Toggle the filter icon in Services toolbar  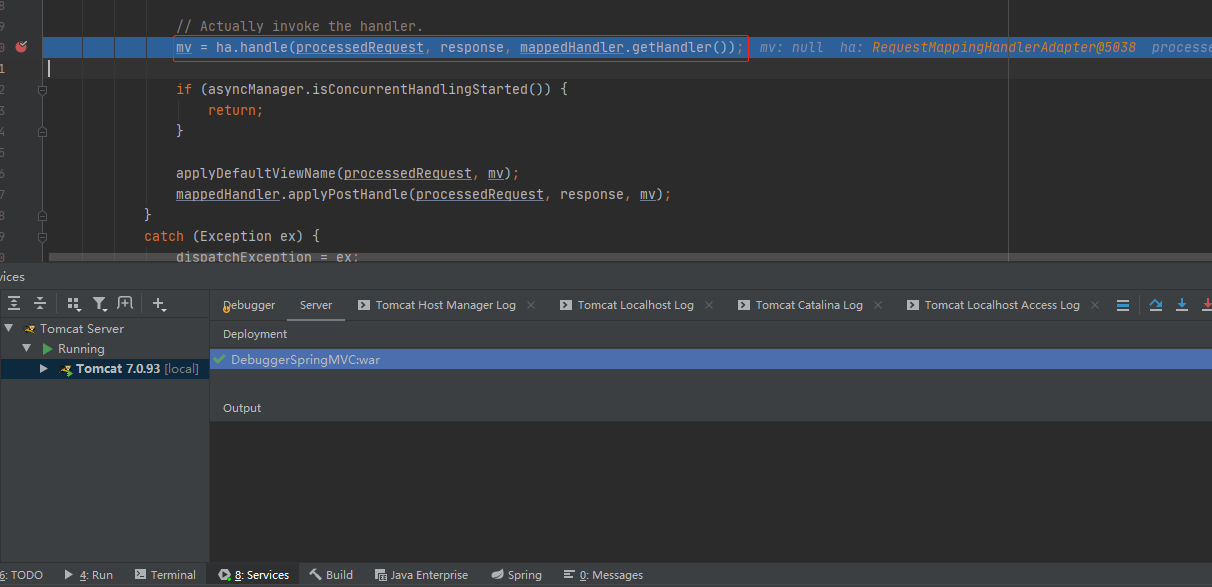[x=99, y=303]
